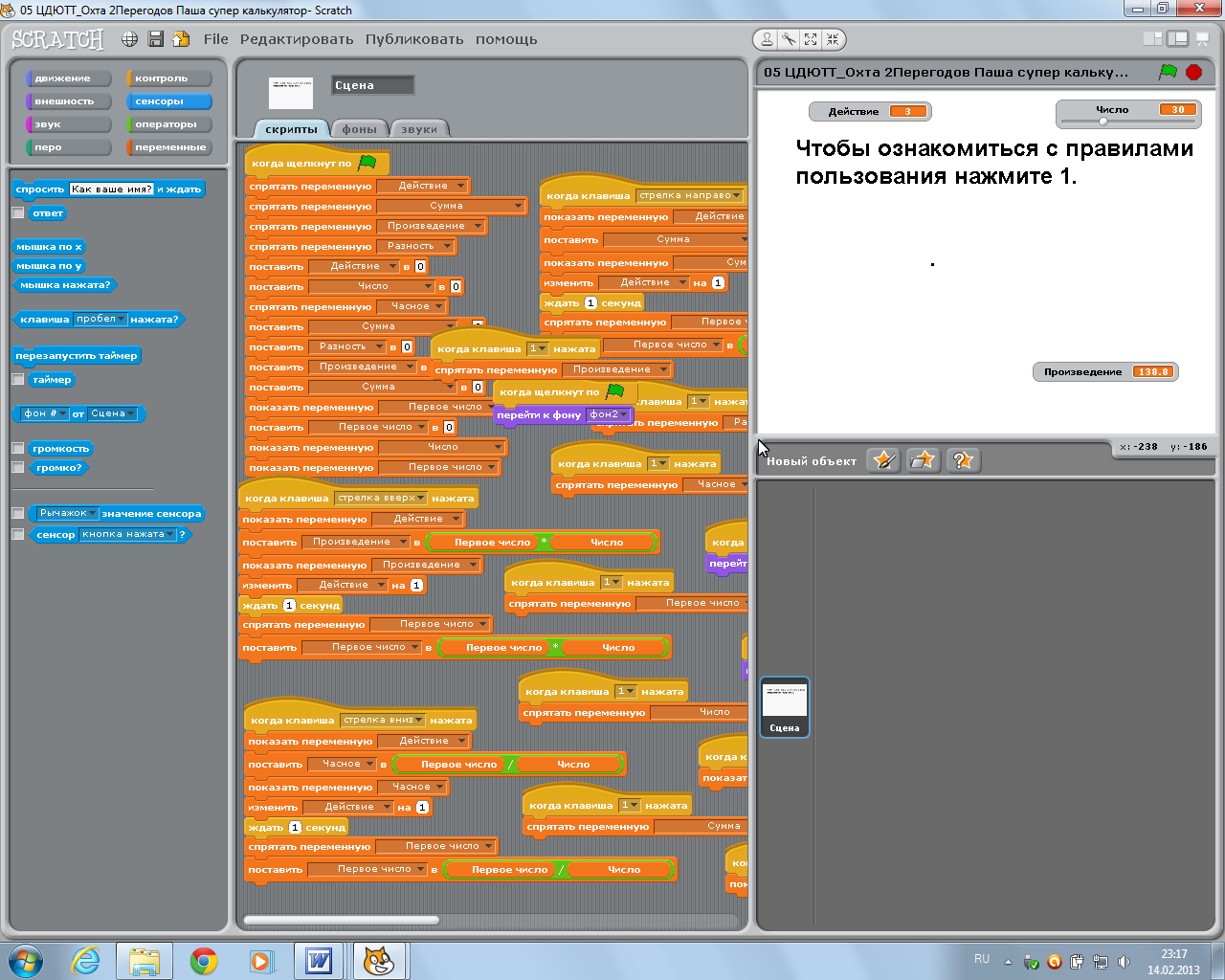Click the Windows Start button

(26, 961)
